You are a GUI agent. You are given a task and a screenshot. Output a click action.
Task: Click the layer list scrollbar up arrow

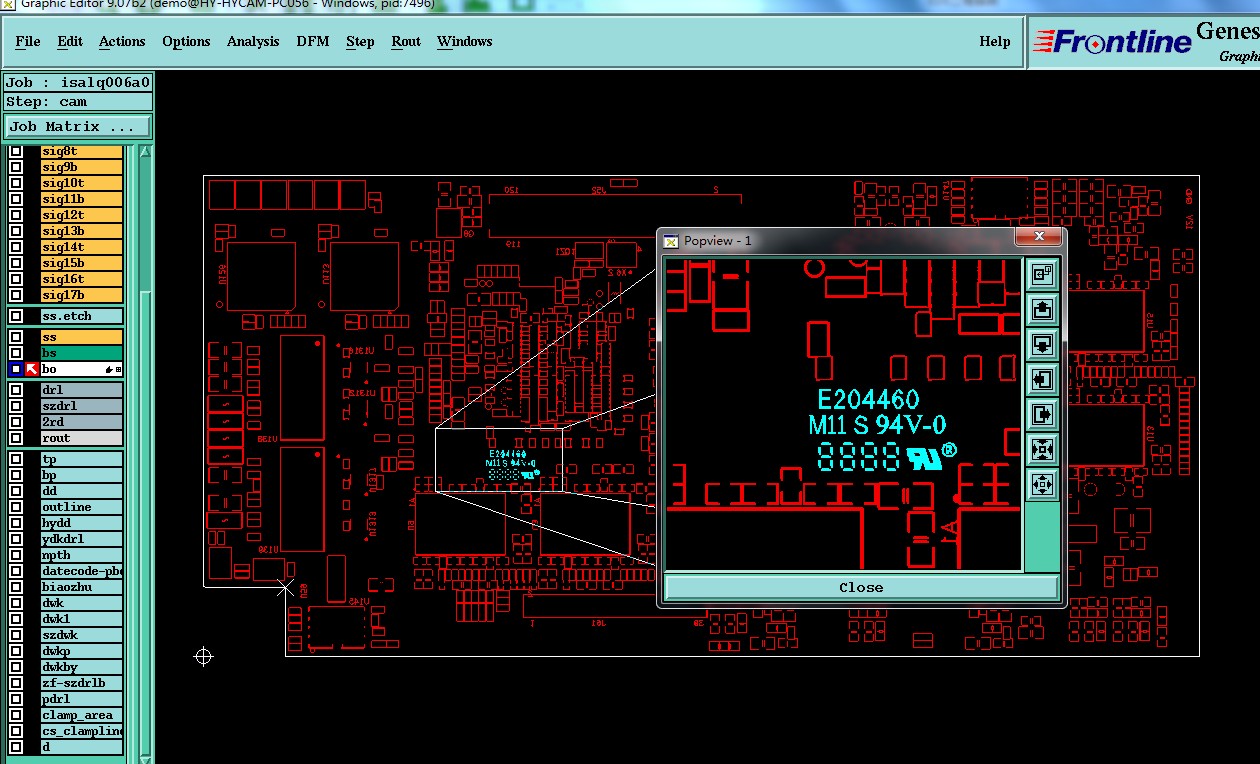[145, 152]
